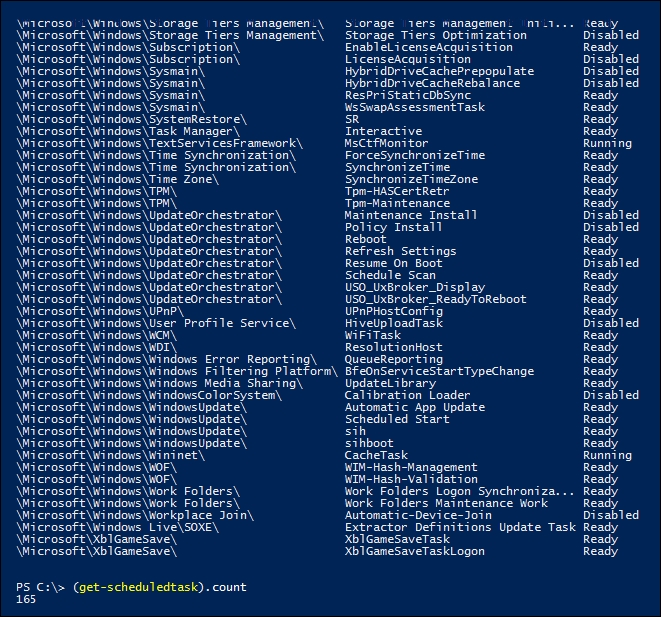
Task: Click the HiveUploadTask task name
Action: point(394,323)
